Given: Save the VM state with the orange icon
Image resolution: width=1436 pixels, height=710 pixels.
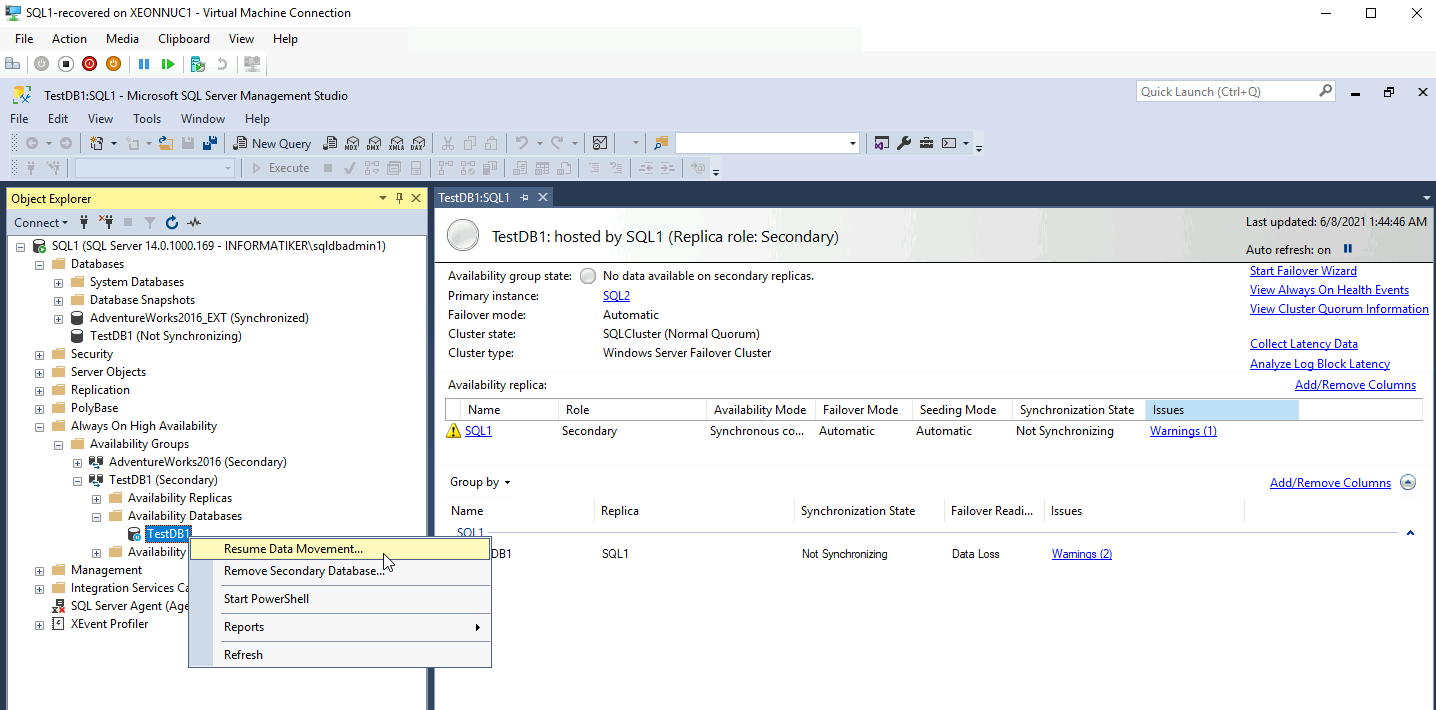Looking at the screenshot, I should point(113,63).
